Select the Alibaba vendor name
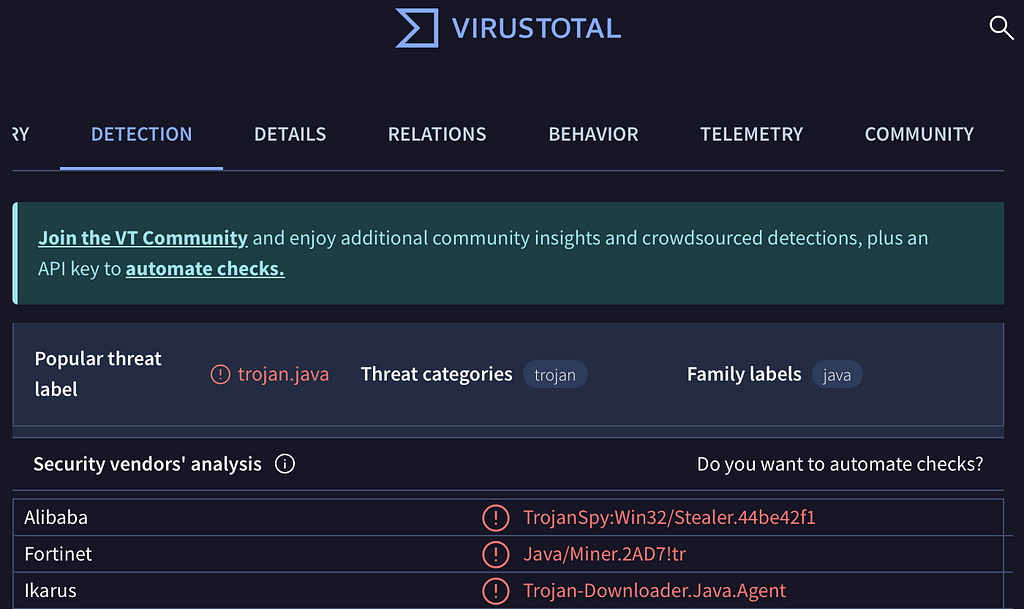This screenshot has height=609, width=1024. pos(56,518)
